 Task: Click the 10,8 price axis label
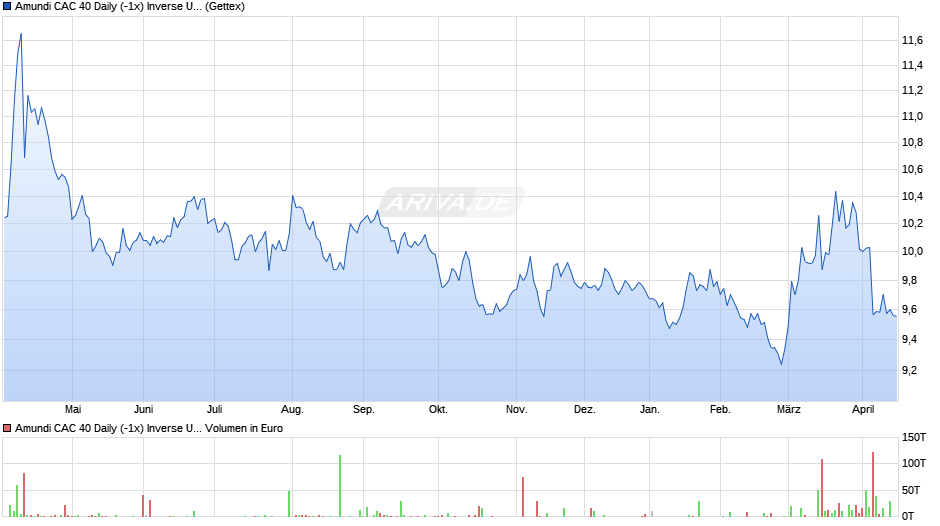912,143
